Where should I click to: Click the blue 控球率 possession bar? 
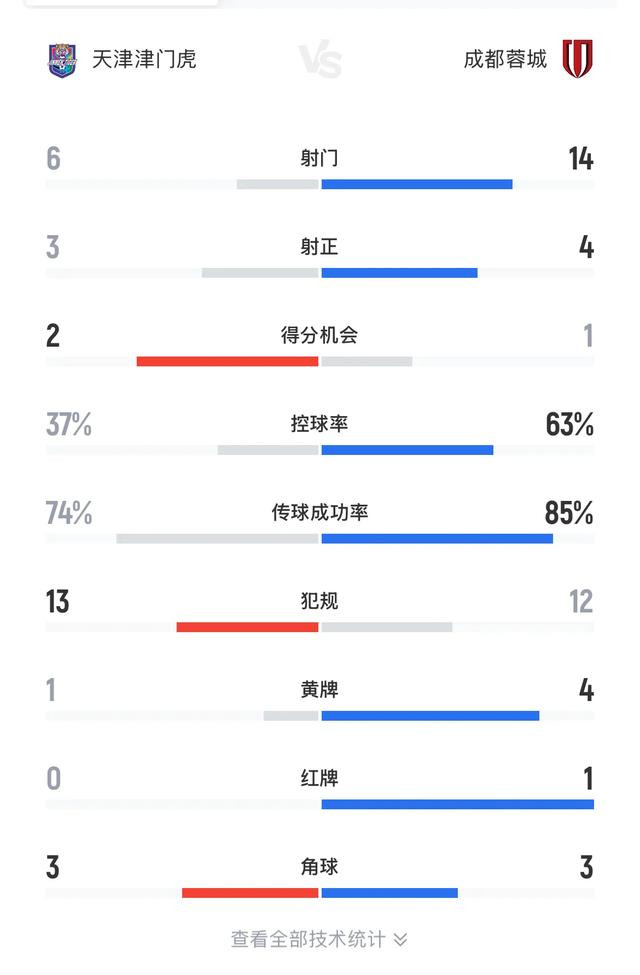(407, 450)
